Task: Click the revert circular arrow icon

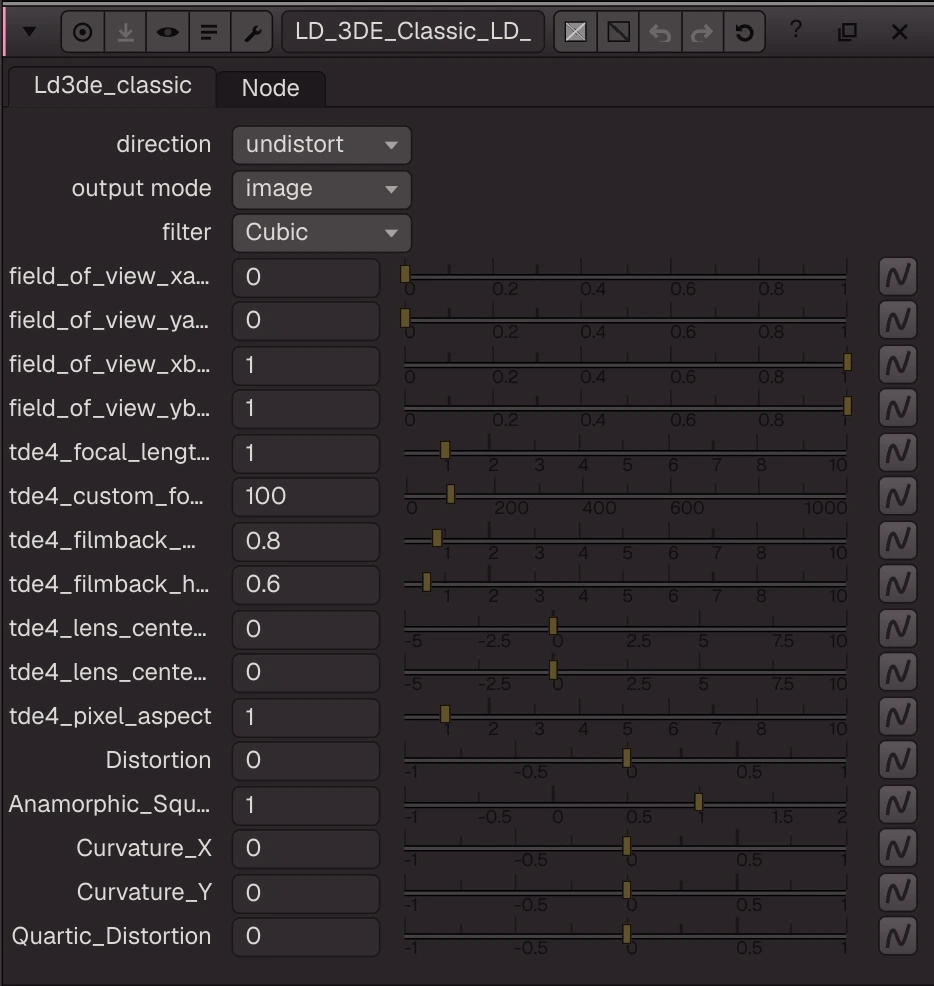Action: click(744, 32)
